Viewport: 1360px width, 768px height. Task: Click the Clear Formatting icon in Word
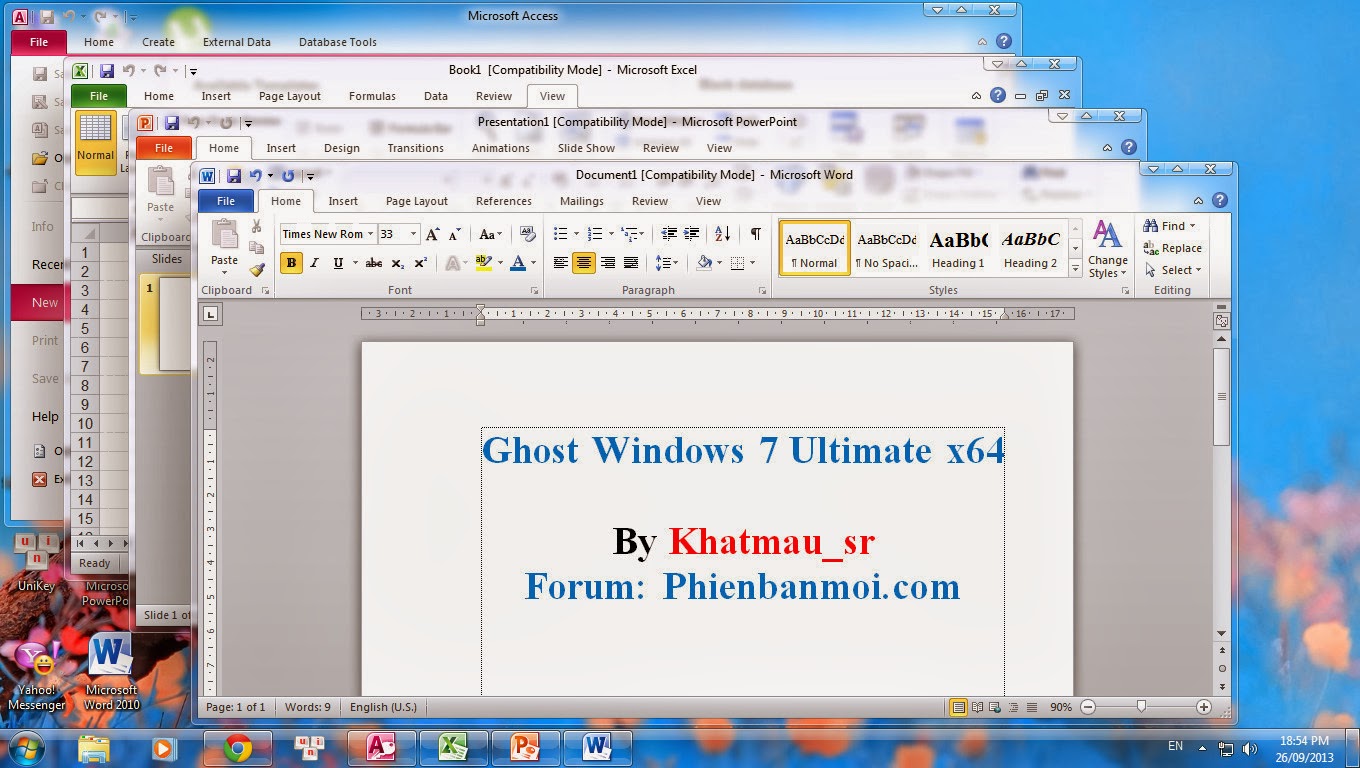pyautogui.click(x=528, y=234)
